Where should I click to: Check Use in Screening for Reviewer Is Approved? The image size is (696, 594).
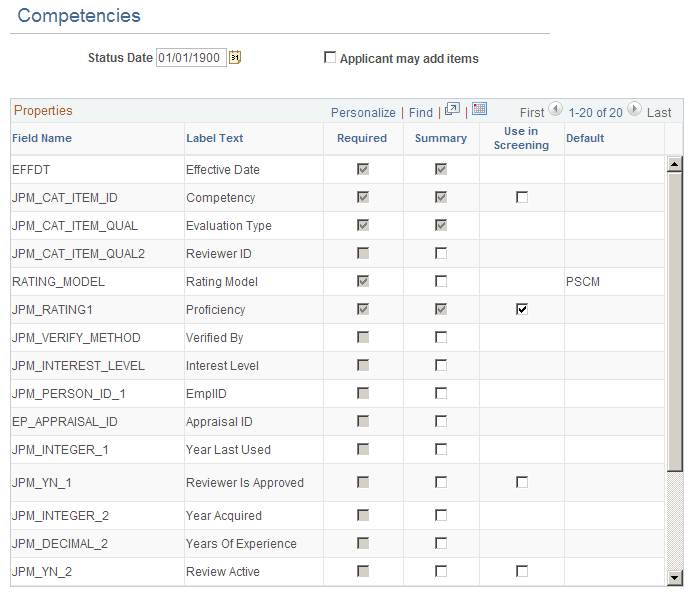pyautogui.click(x=522, y=482)
